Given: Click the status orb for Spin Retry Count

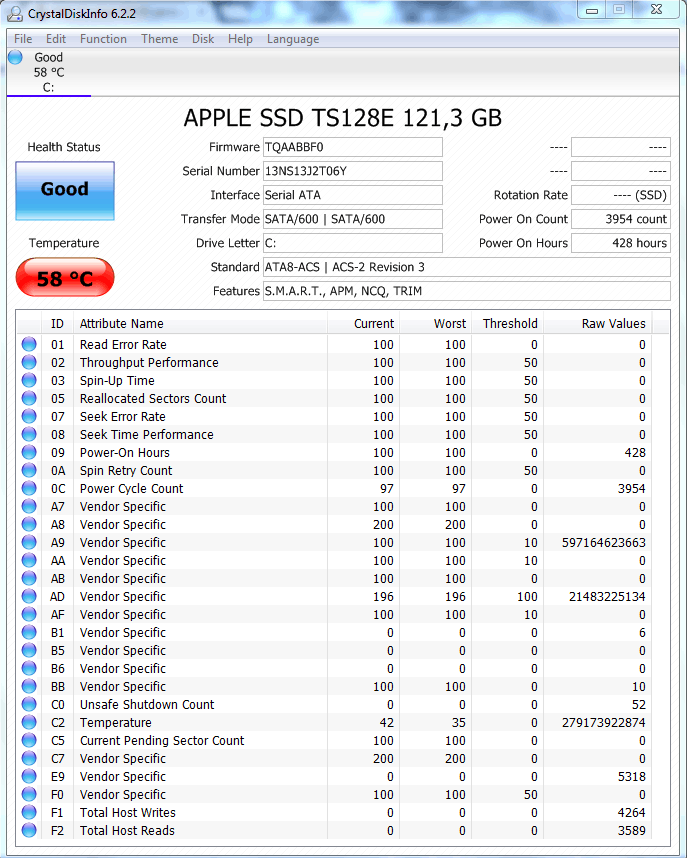Looking at the screenshot, I should [x=29, y=471].
